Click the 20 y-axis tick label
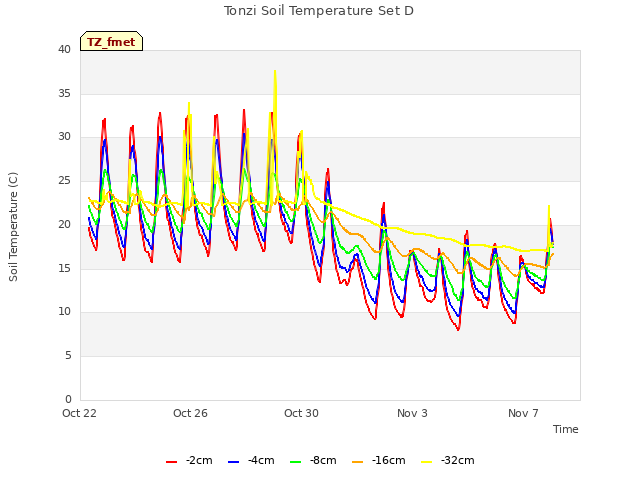 pyautogui.click(x=64, y=224)
